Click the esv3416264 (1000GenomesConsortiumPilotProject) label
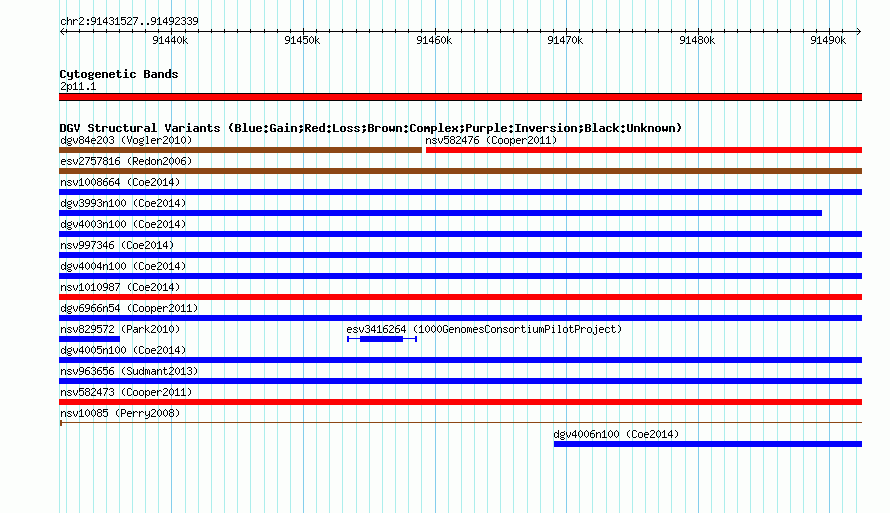The image size is (890, 513). click(x=484, y=329)
